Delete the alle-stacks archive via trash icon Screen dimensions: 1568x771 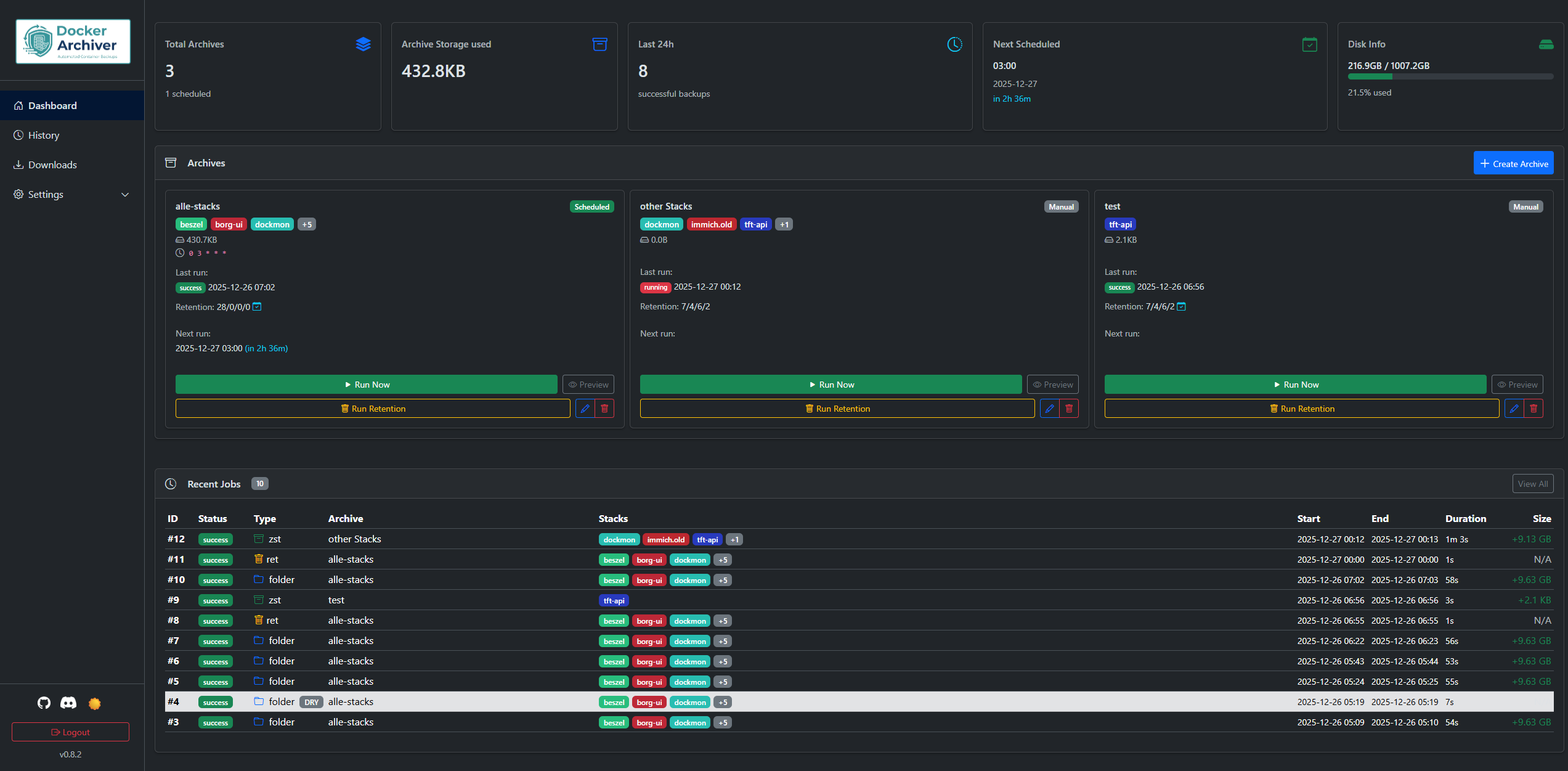click(604, 409)
